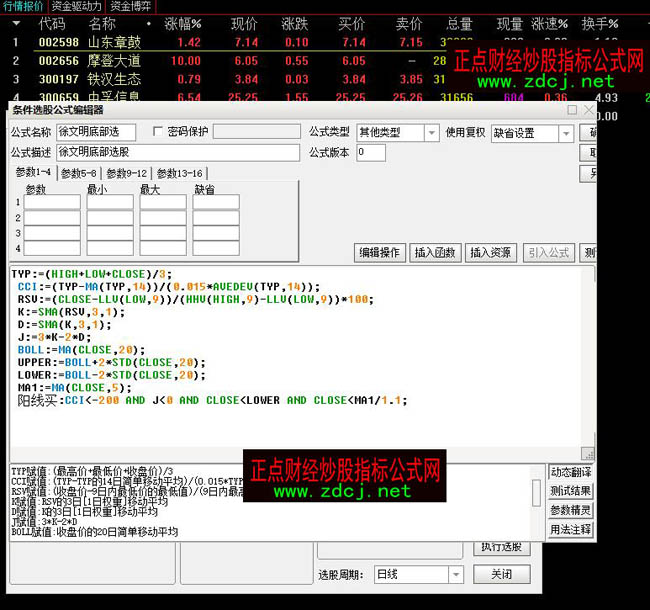Select the 动态翻译 side button

click(x=571, y=472)
